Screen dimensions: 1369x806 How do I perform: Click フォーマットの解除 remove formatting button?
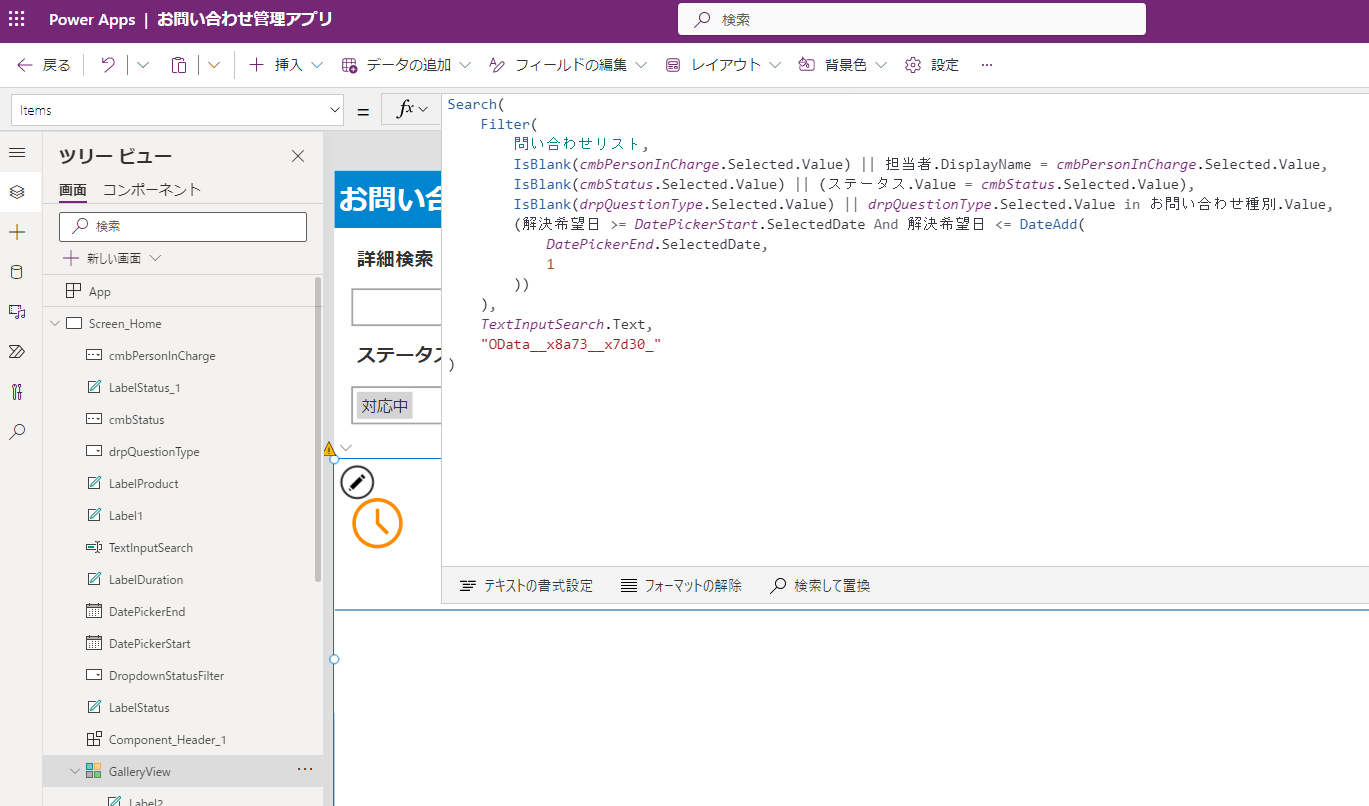point(681,586)
